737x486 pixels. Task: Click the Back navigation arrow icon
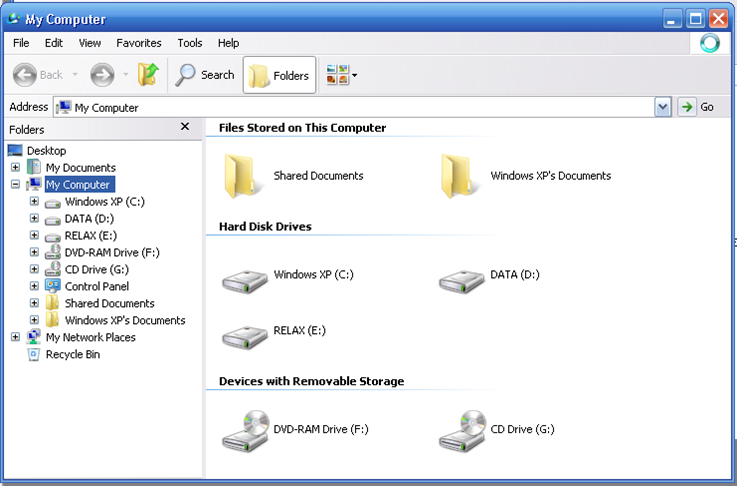(24, 75)
